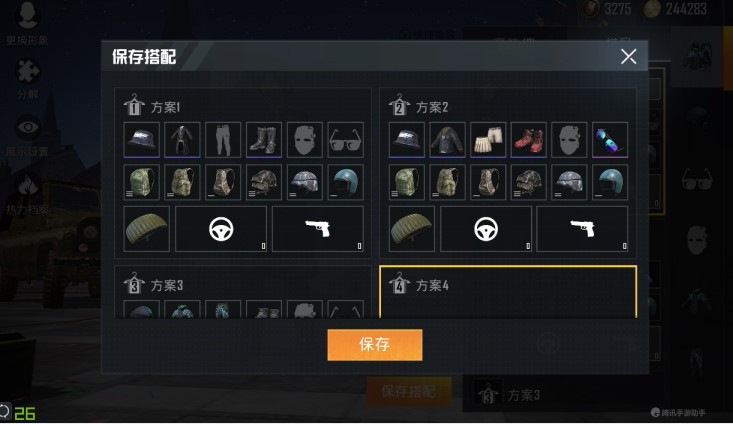Viewport: 733px width, 424px height.
Task: Select the leather jacket in 方案2
Action: click(447, 140)
